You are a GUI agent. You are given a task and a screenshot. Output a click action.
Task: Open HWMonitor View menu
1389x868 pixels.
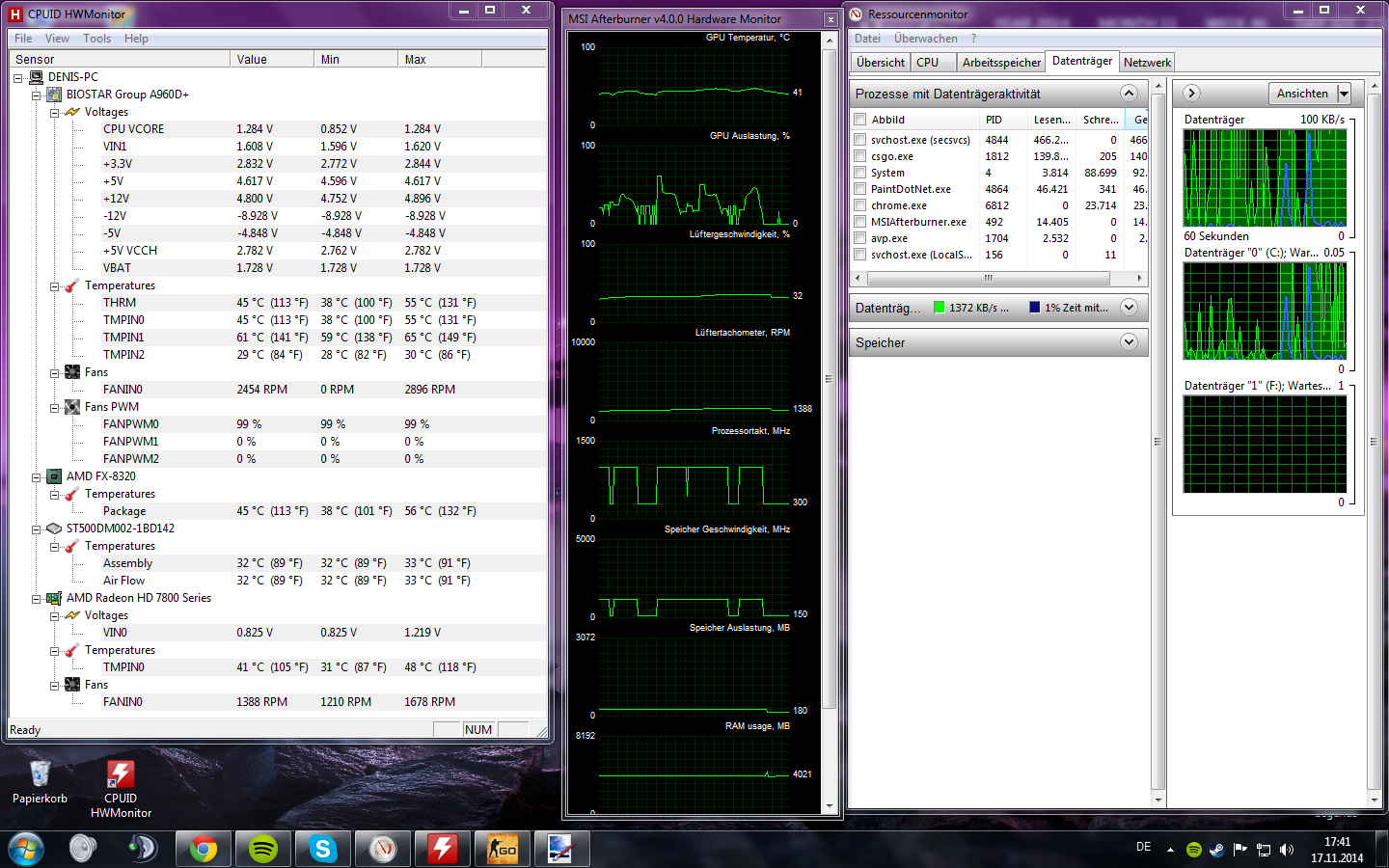(x=57, y=39)
